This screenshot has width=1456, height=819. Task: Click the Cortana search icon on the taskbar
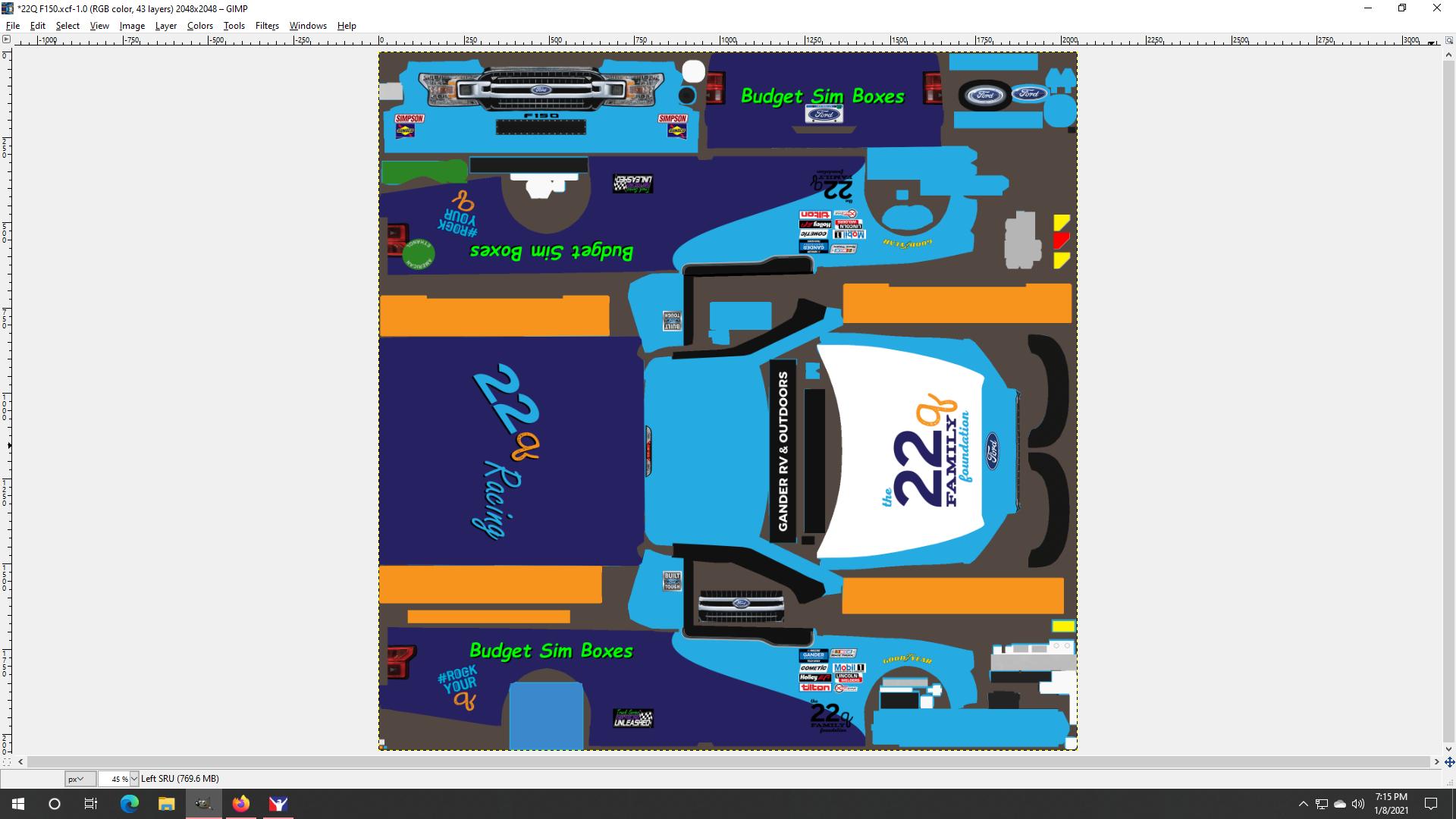pyautogui.click(x=52, y=803)
